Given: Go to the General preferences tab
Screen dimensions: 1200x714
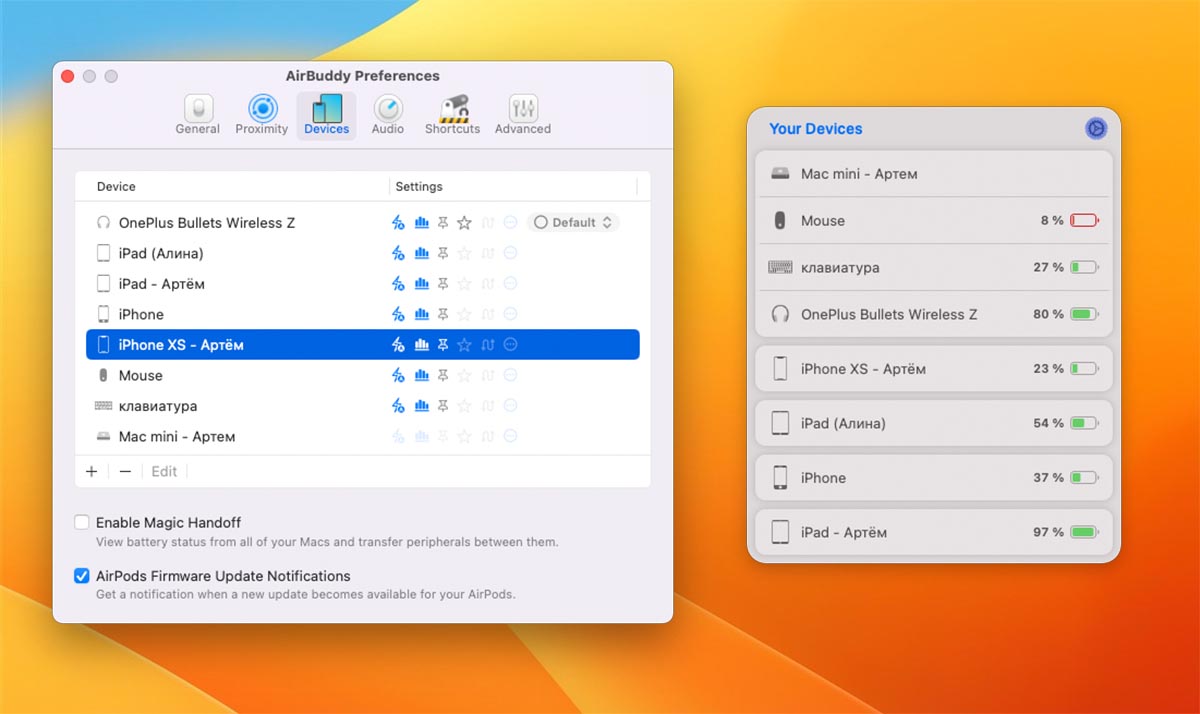Looking at the screenshot, I should click(198, 115).
